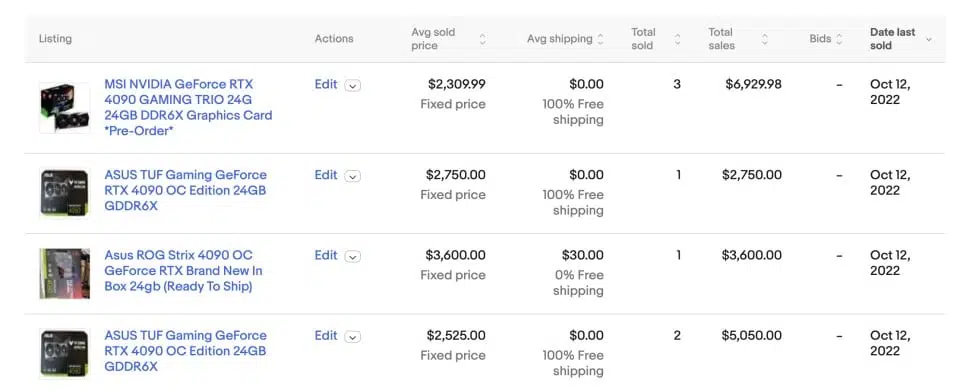Select the Listing column header

(x=55, y=39)
